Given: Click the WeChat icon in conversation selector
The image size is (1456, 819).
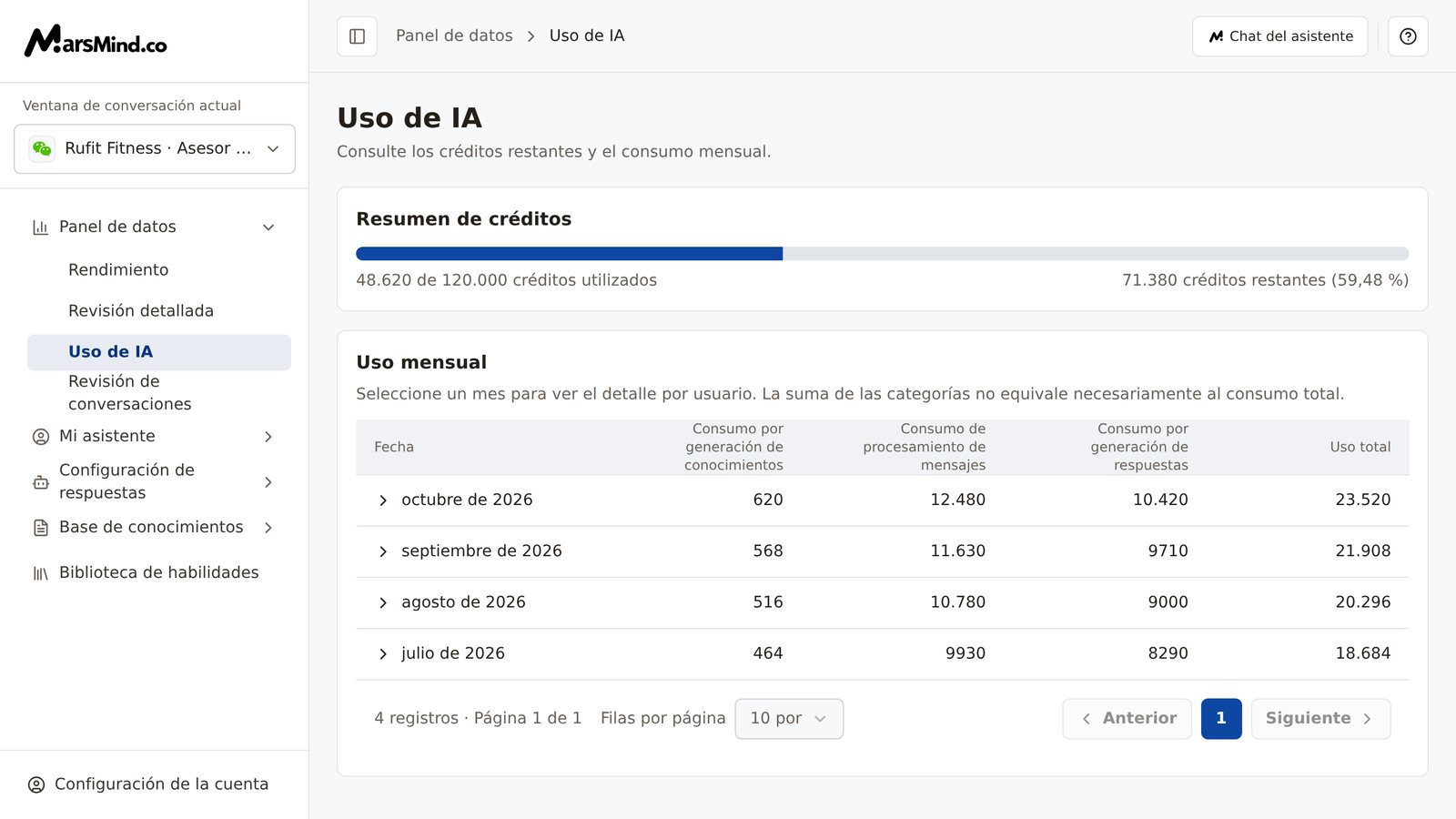Looking at the screenshot, I should [x=42, y=148].
